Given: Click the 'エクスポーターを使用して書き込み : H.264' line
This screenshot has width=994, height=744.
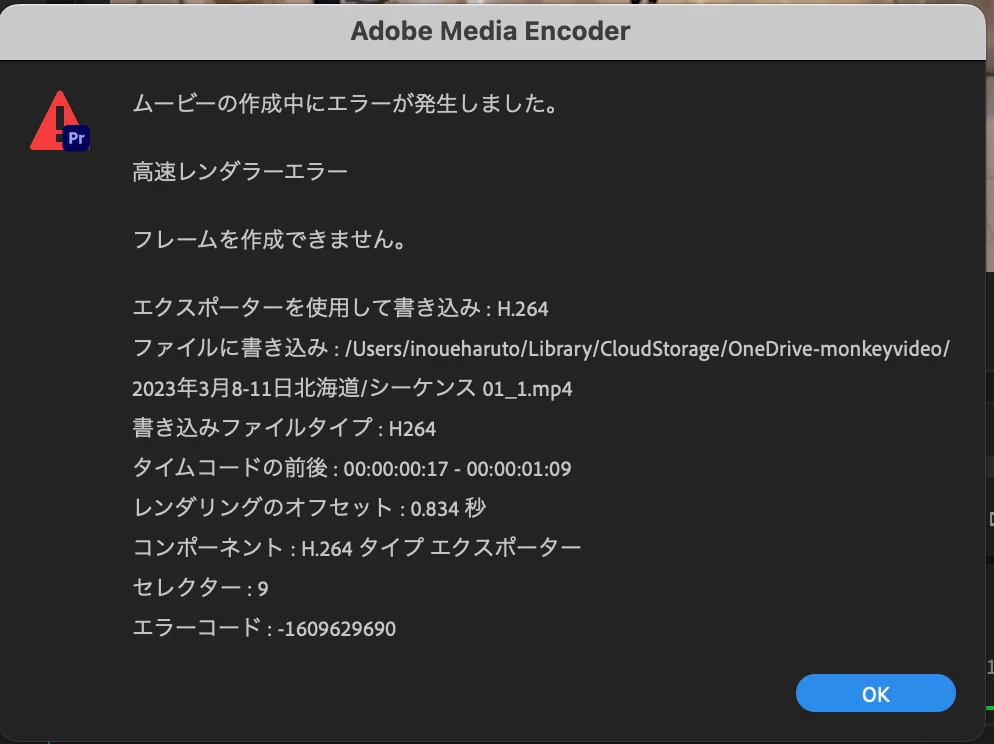Looking at the screenshot, I should pyautogui.click(x=340, y=308).
